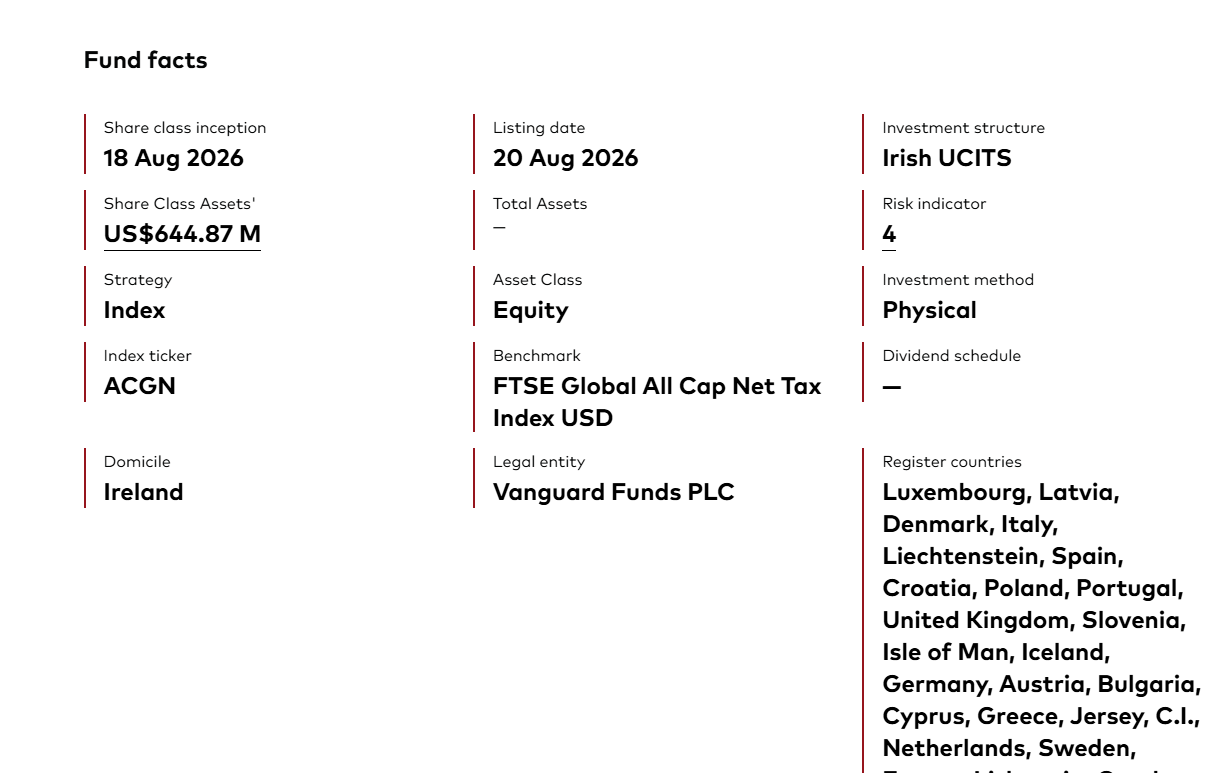The image size is (1214, 773).
Task: Click the Listing date value 20 Aug 2026
Action: click(565, 158)
